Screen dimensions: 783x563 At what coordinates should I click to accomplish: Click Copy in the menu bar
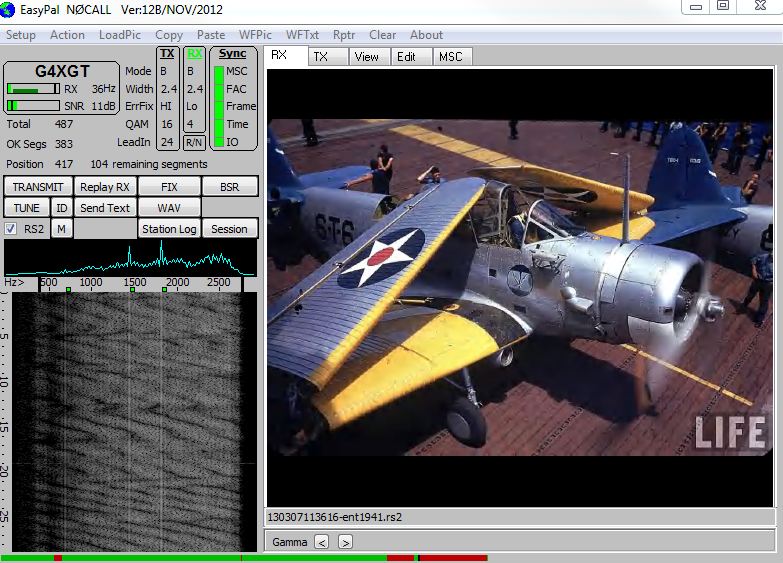pyautogui.click(x=169, y=35)
